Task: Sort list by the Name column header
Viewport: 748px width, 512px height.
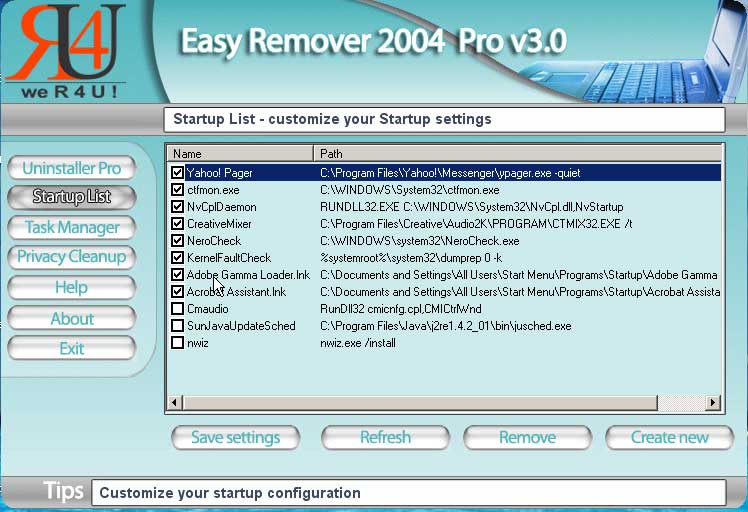Action: (x=240, y=154)
